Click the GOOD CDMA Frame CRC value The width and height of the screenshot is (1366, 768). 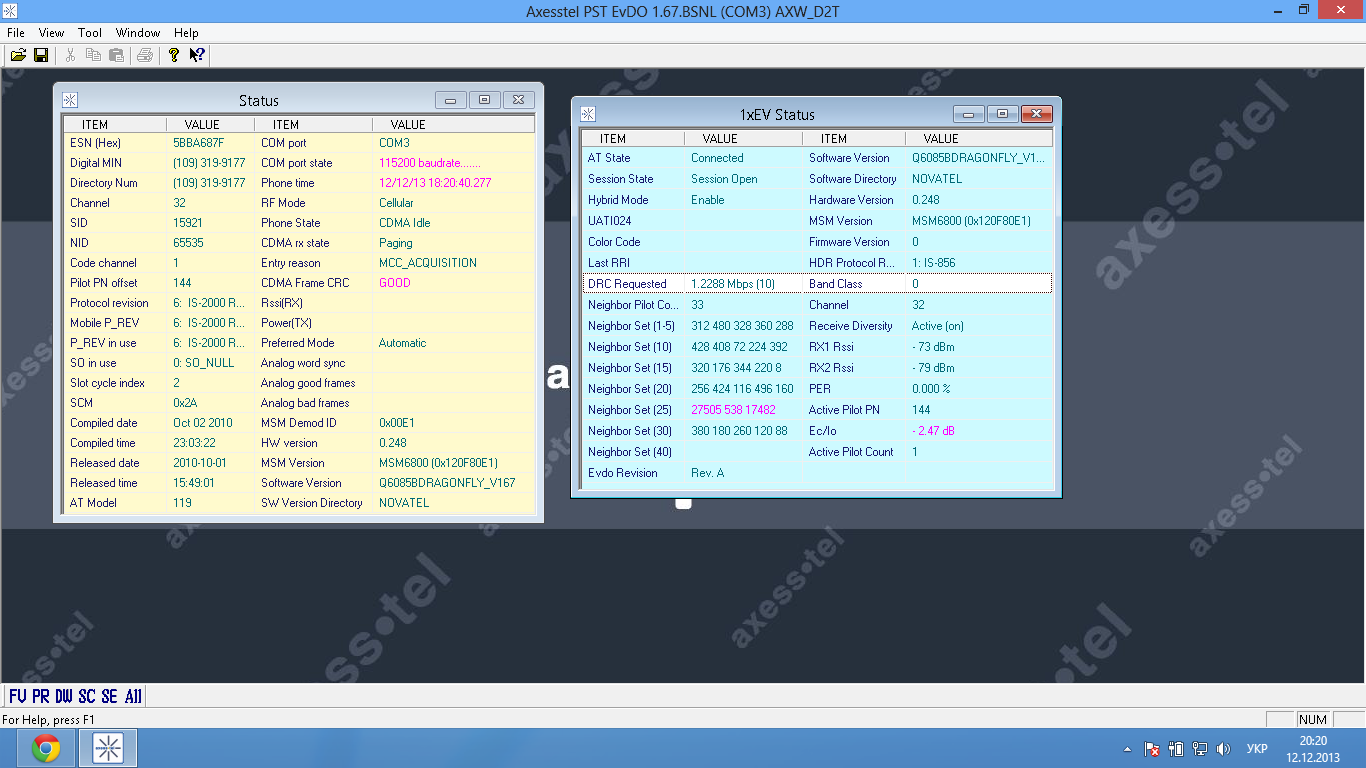coord(394,283)
